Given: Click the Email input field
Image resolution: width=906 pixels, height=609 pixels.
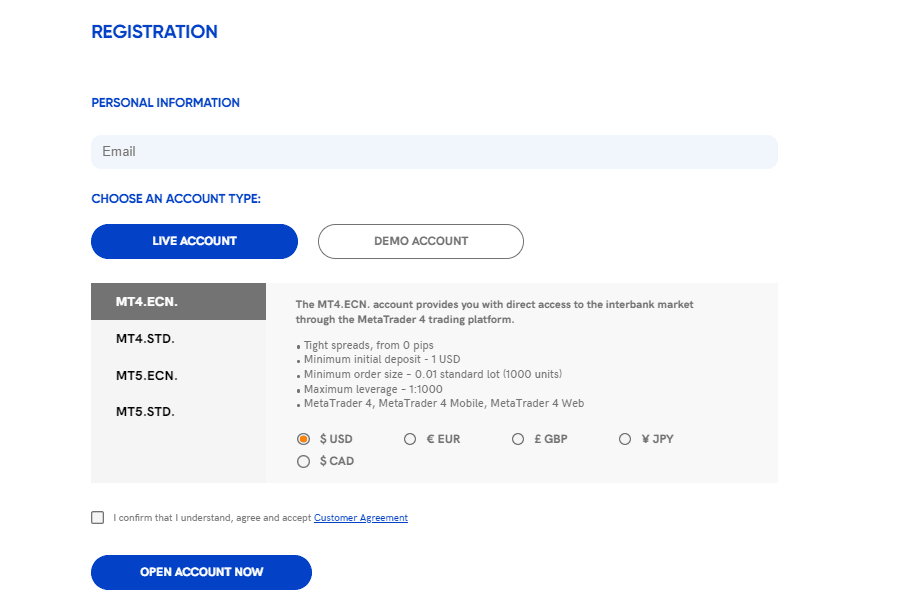Looking at the screenshot, I should (x=434, y=152).
